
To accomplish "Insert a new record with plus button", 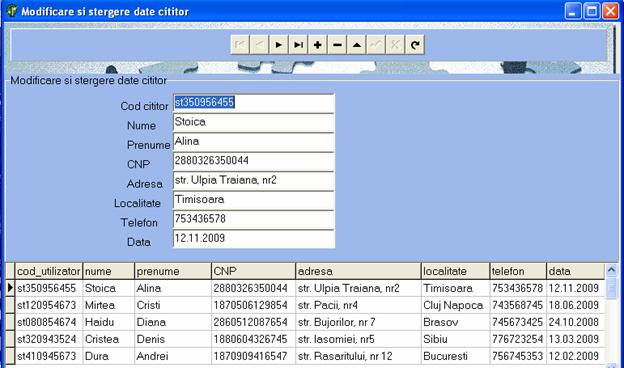I will tap(318, 45).
